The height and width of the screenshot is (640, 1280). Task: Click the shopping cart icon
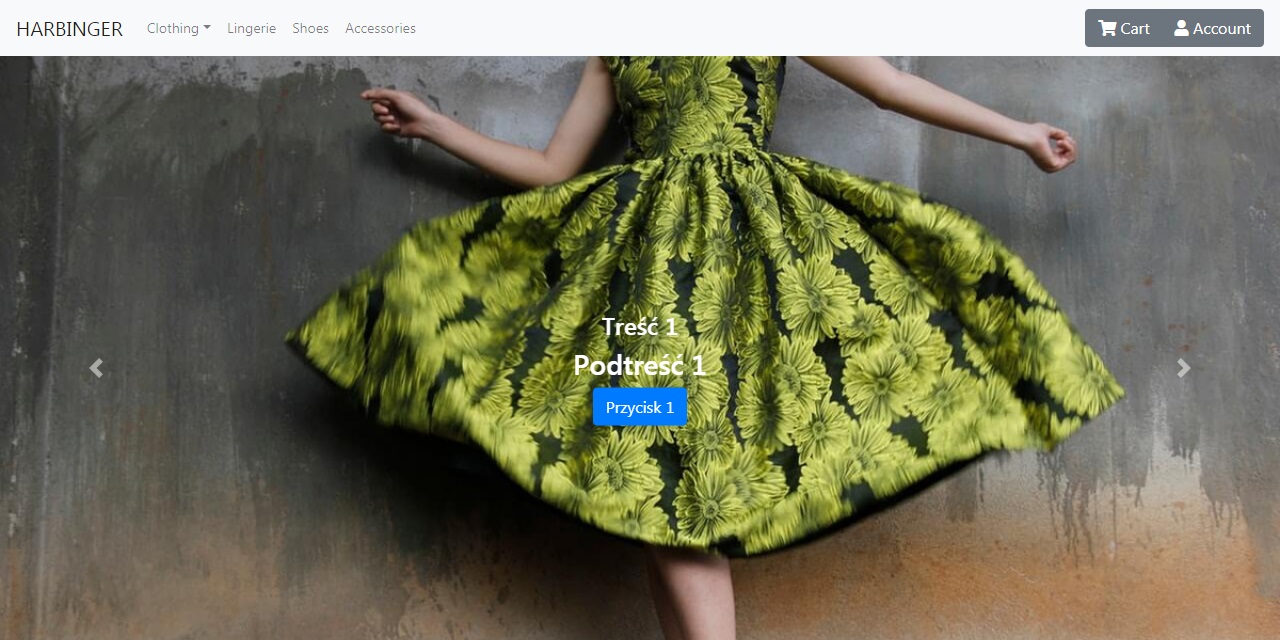1107,28
